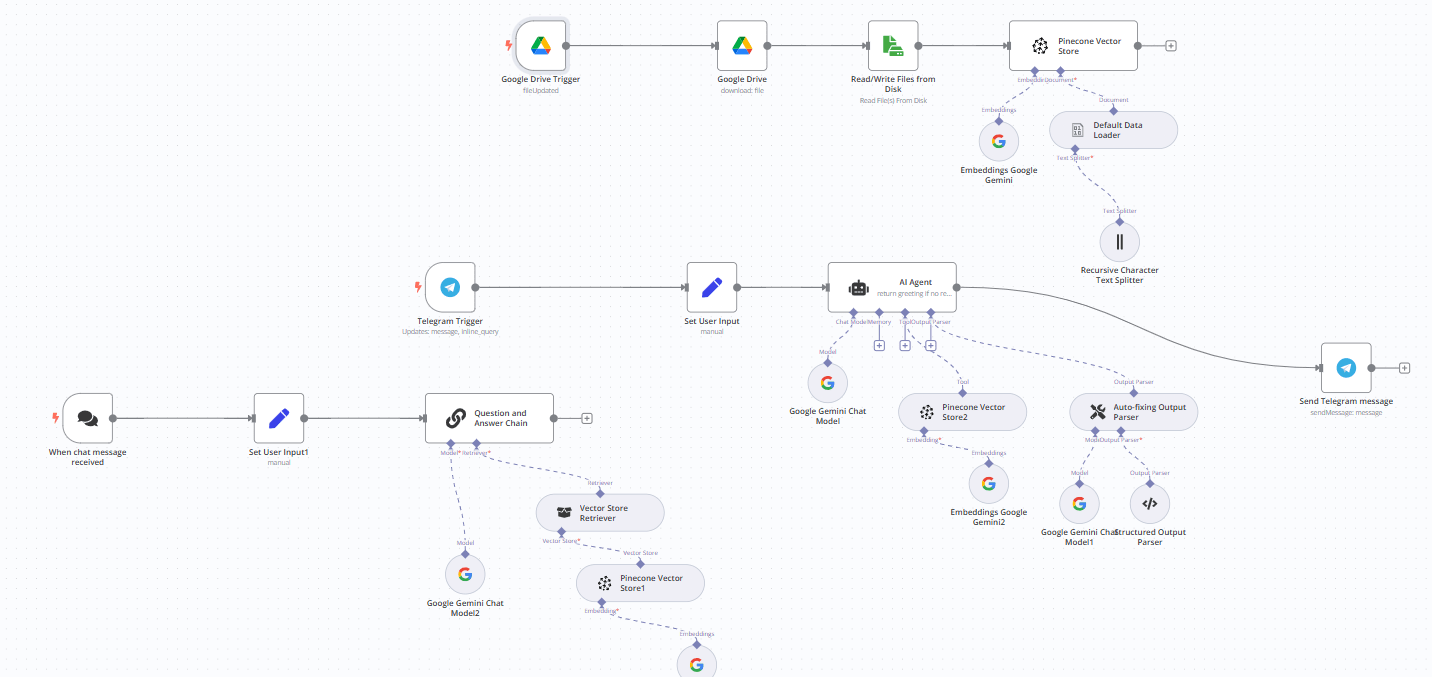
Task: Click the When chat message received trigger
Action: tap(88, 418)
